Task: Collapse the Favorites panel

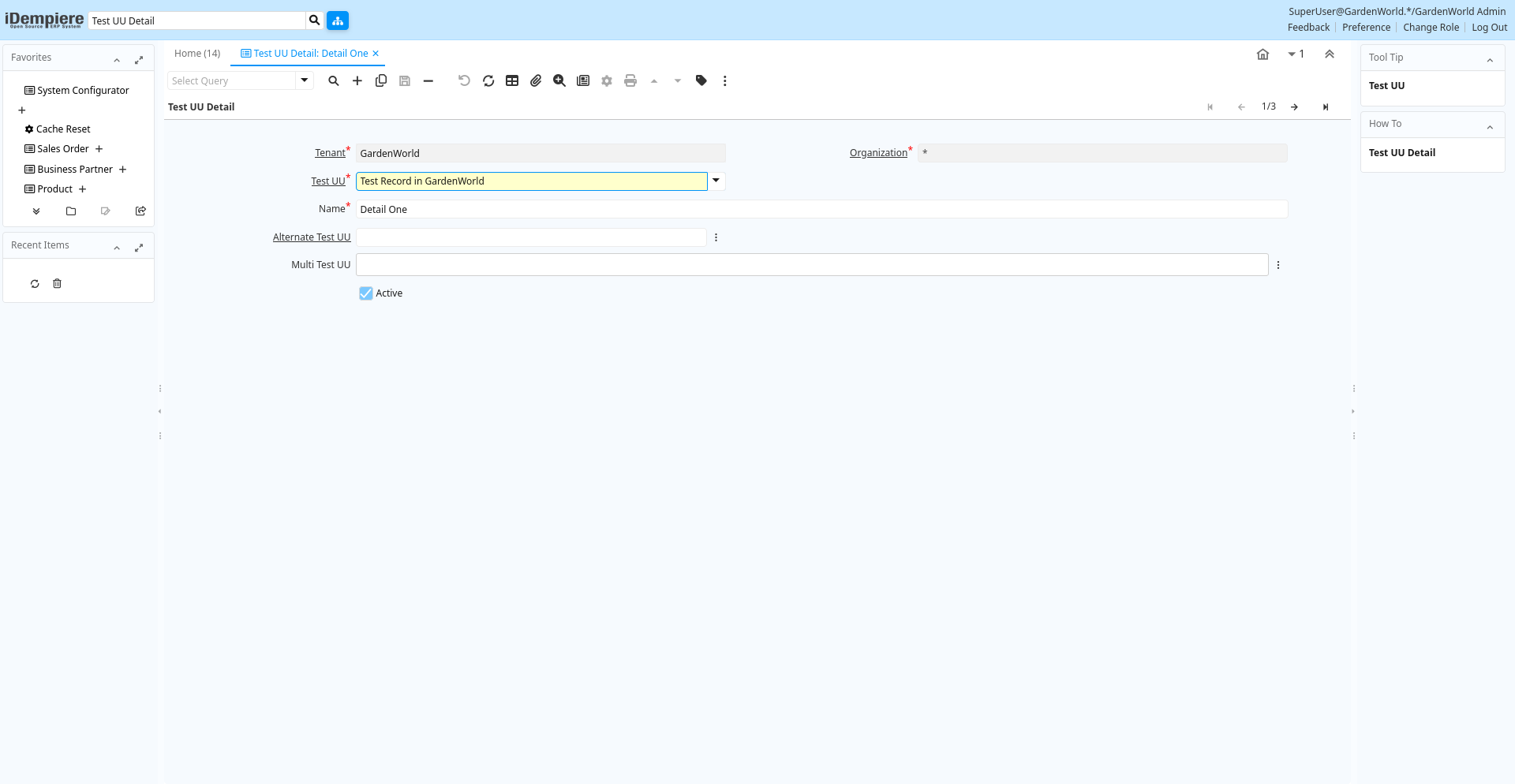Action: click(x=117, y=59)
